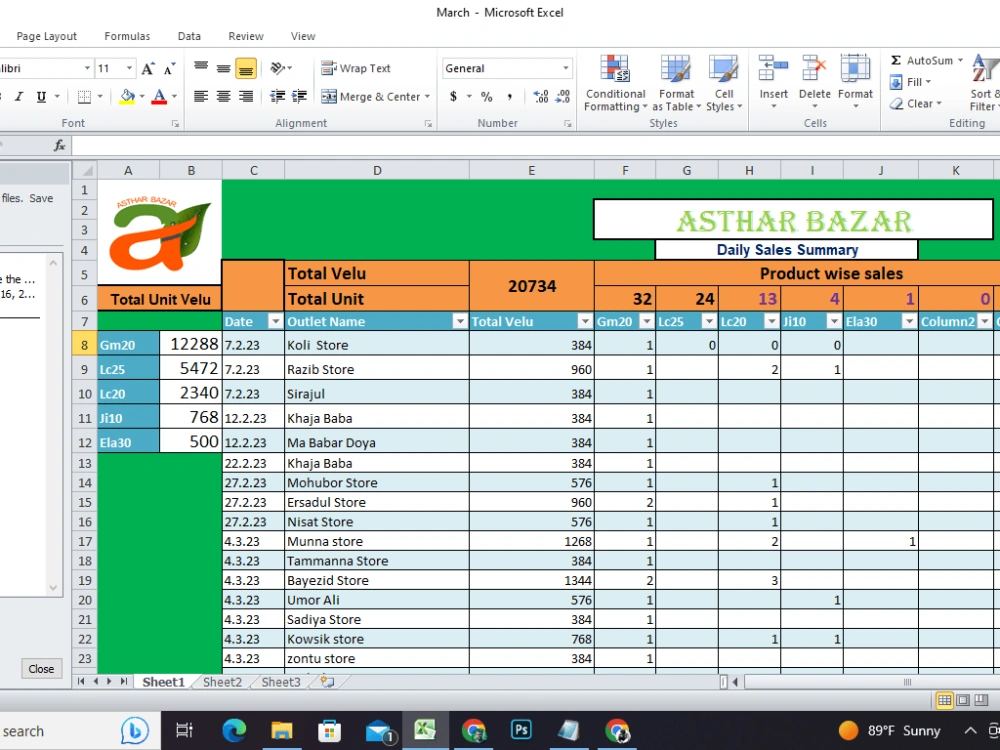Switch to Sheet2 tab
The width and height of the screenshot is (1000, 750).
click(x=222, y=682)
